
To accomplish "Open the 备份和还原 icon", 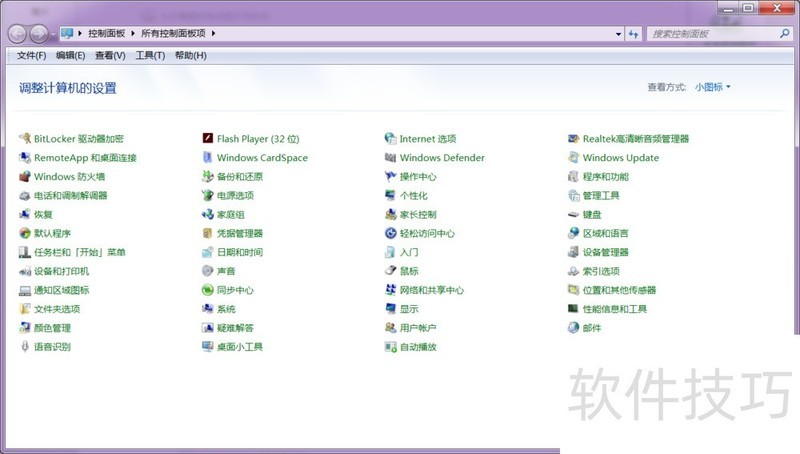I will tap(208, 176).
